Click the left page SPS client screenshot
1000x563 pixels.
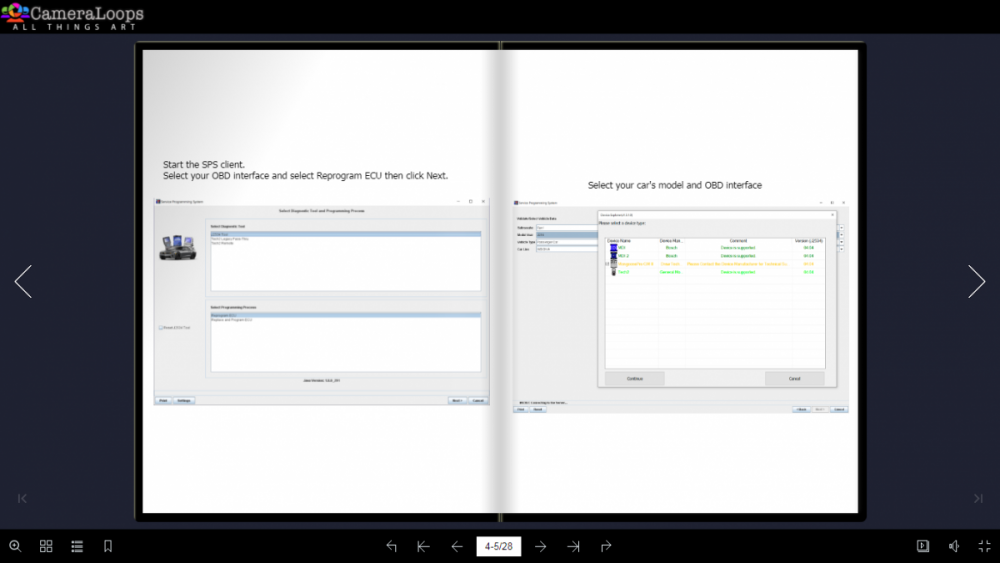321,301
